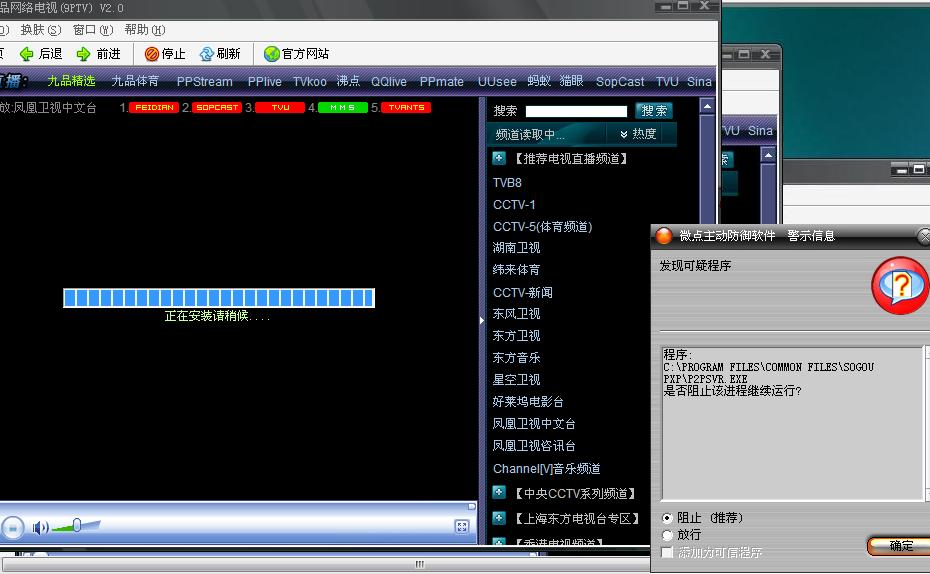Click 官方网站 toolbar link
The height and width of the screenshot is (574, 930).
[x=305, y=54]
